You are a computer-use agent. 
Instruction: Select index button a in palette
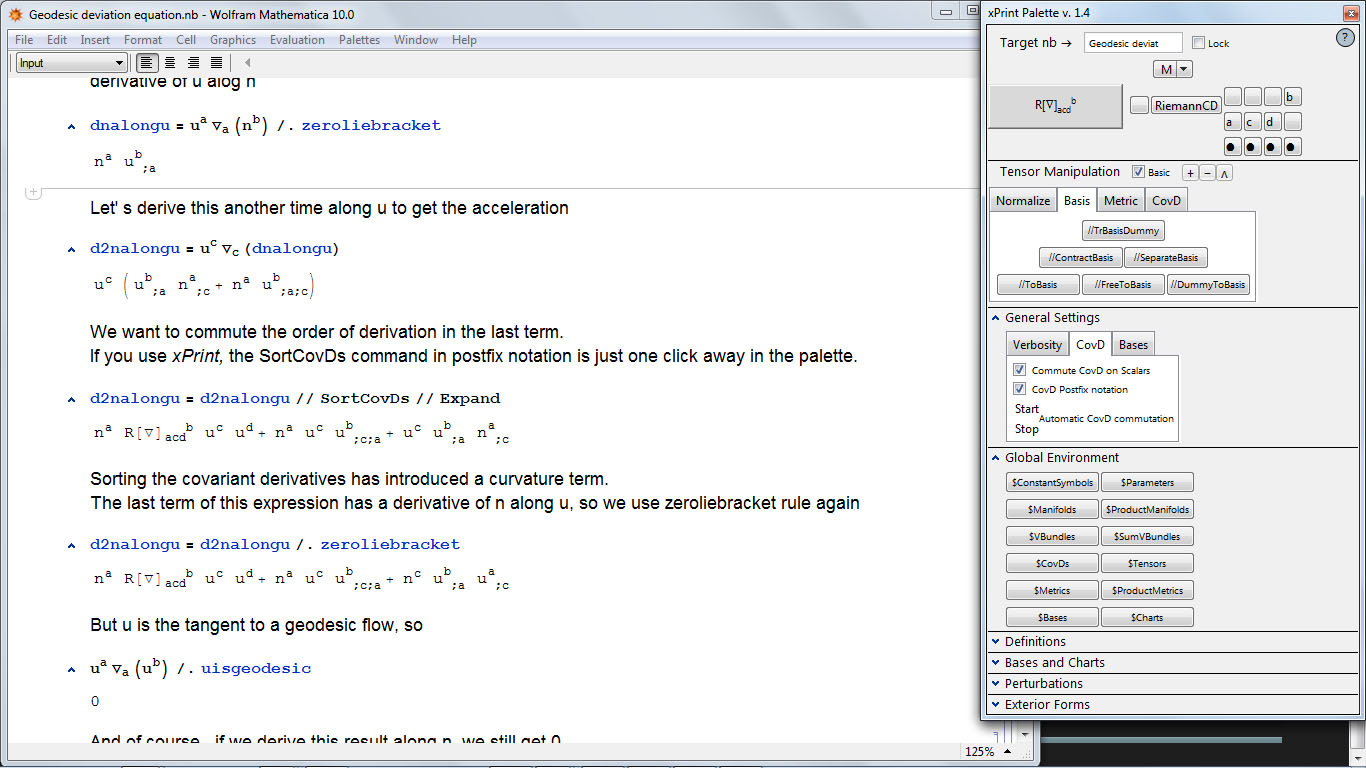[x=1233, y=122]
